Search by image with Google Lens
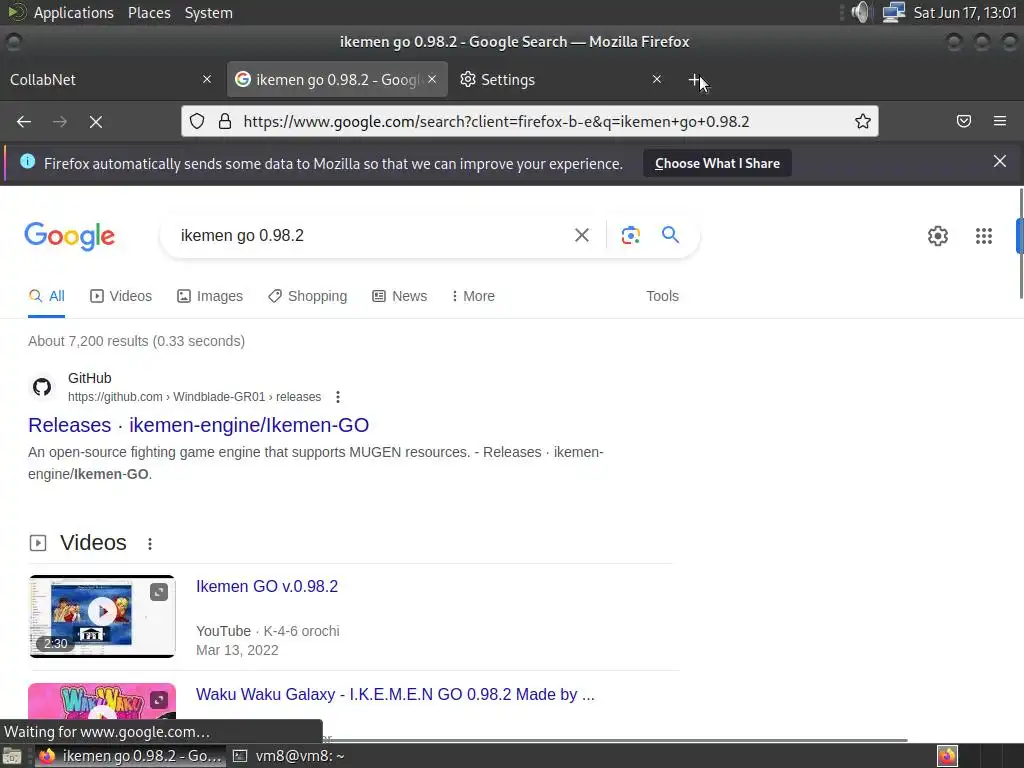The width and height of the screenshot is (1024, 768). [x=630, y=235]
